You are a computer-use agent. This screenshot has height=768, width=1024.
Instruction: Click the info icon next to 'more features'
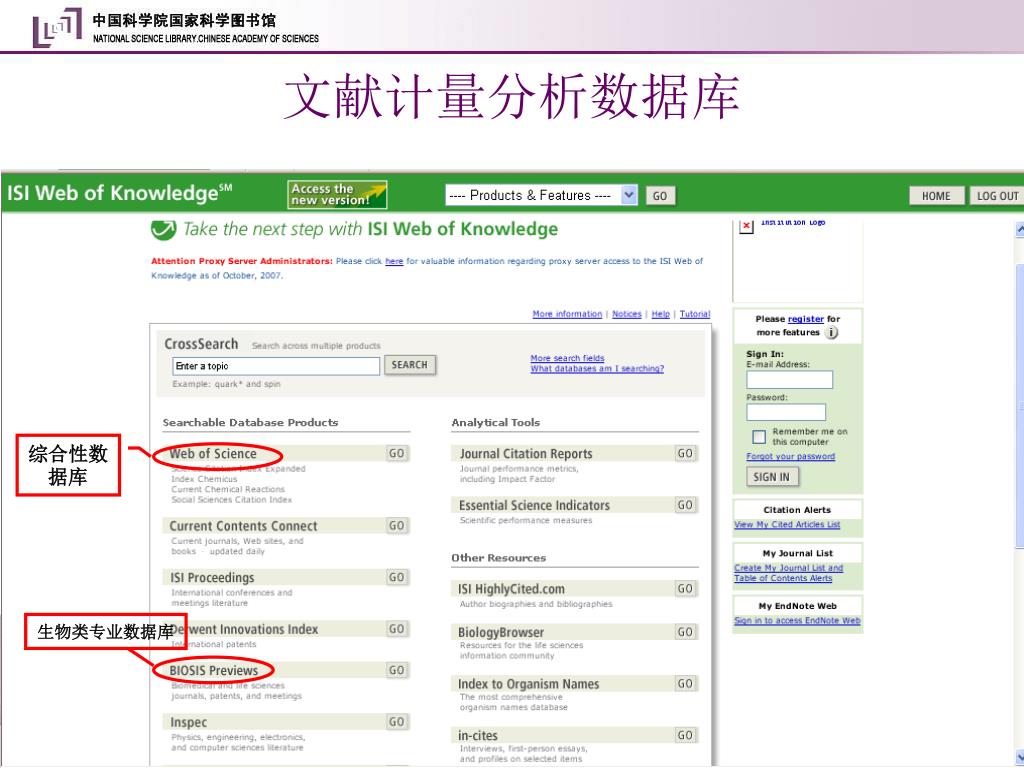tap(831, 332)
